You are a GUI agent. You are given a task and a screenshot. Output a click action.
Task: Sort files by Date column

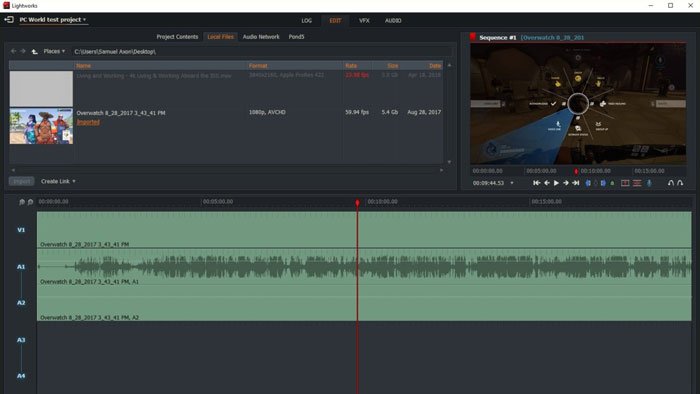click(x=435, y=66)
